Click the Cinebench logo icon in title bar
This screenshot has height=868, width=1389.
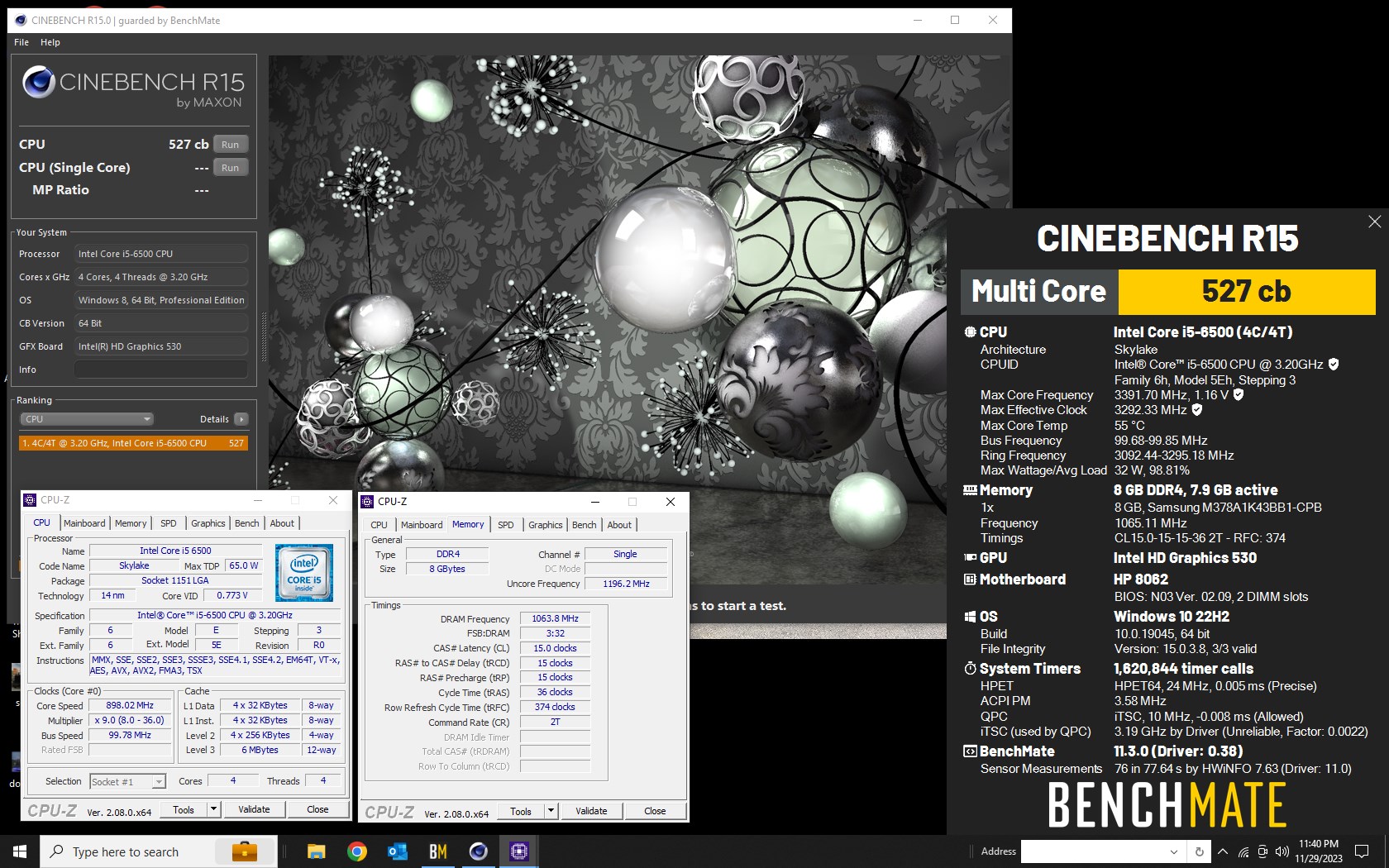(21, 21)
